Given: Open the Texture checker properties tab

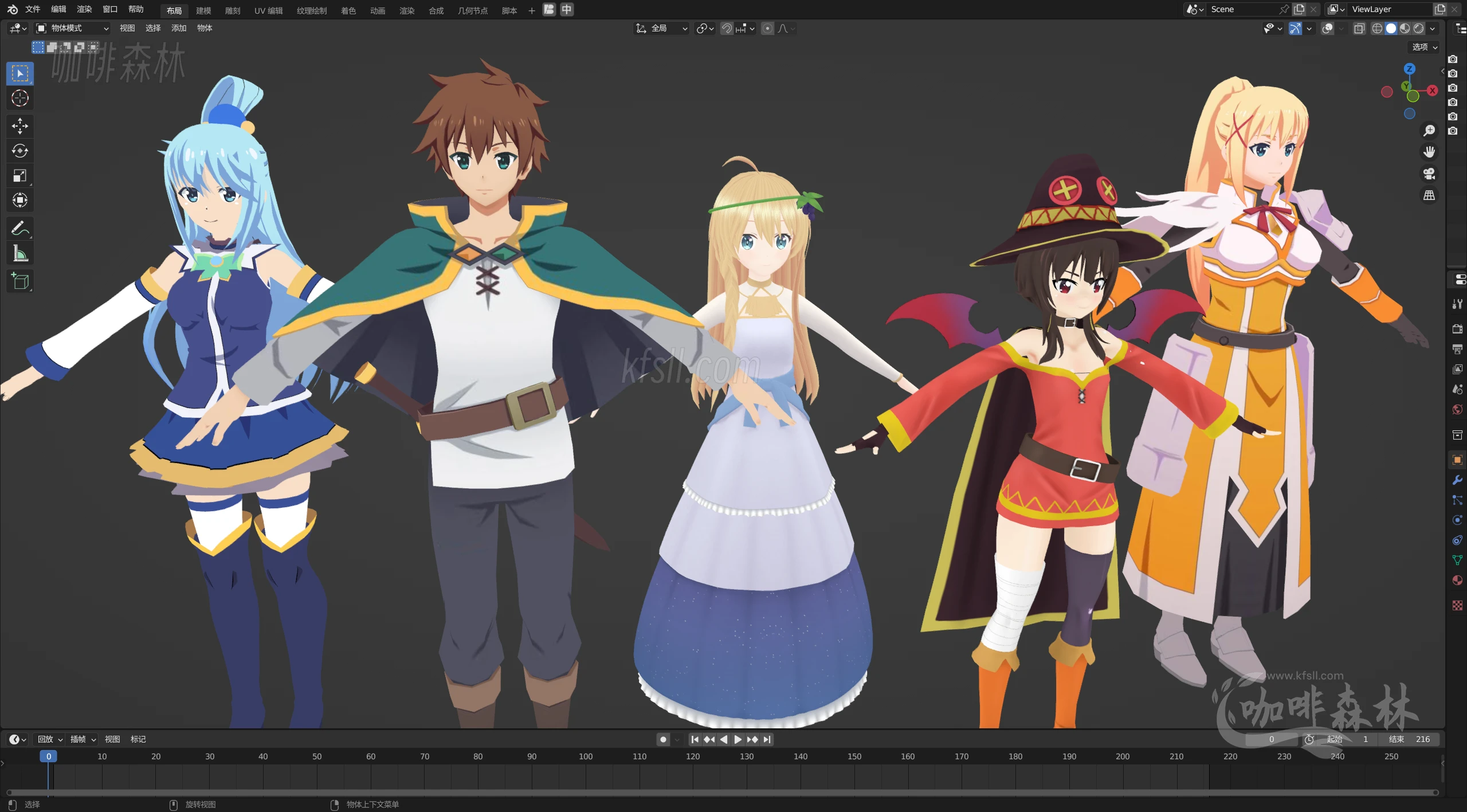Looking at the screenshot, I should 1457,605.
